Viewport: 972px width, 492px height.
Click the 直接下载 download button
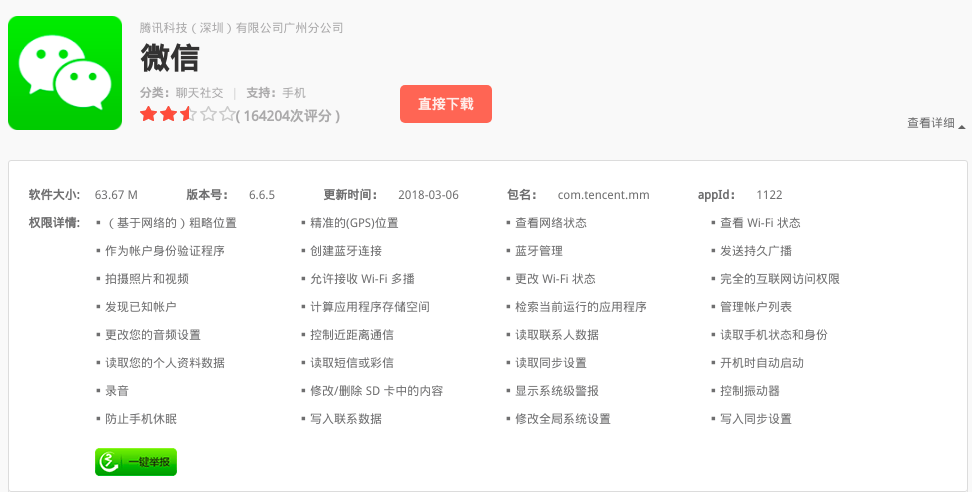click(446, 104)
